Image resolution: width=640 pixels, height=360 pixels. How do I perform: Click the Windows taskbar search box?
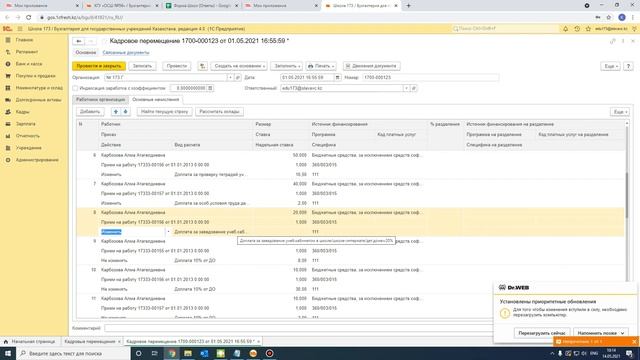click(73, 353)
